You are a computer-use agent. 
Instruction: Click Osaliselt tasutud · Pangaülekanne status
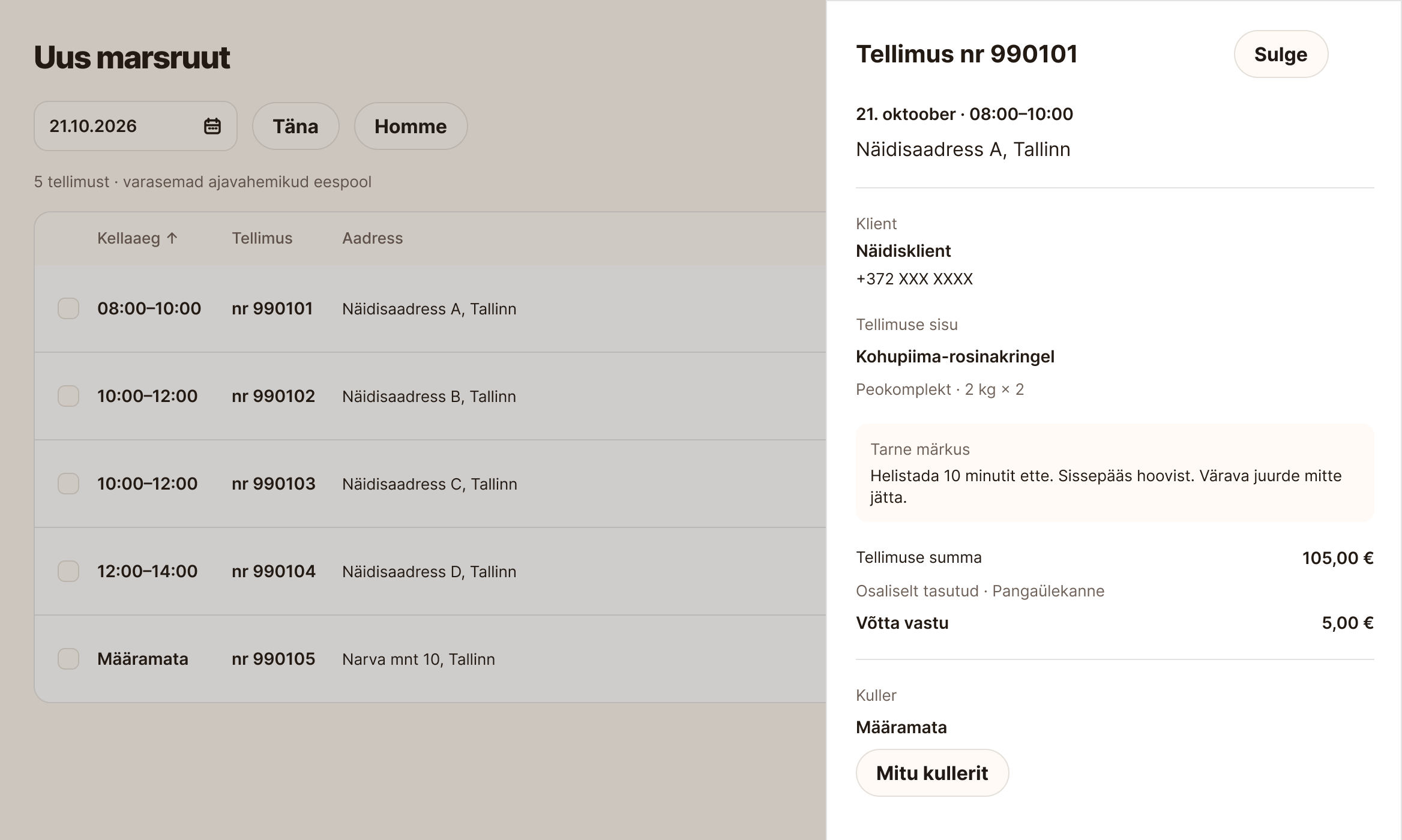(x=980, y=591)
